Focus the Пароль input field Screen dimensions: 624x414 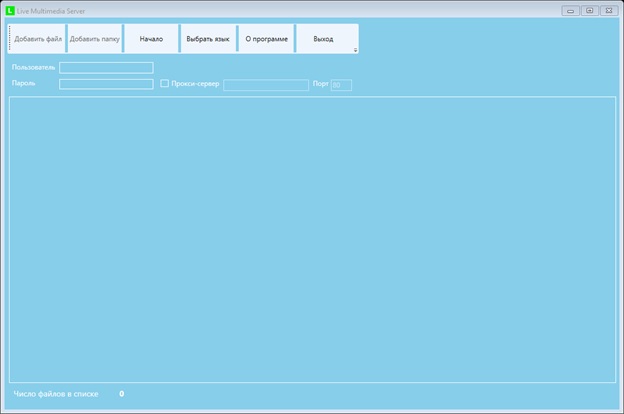(x=106, y=84)
